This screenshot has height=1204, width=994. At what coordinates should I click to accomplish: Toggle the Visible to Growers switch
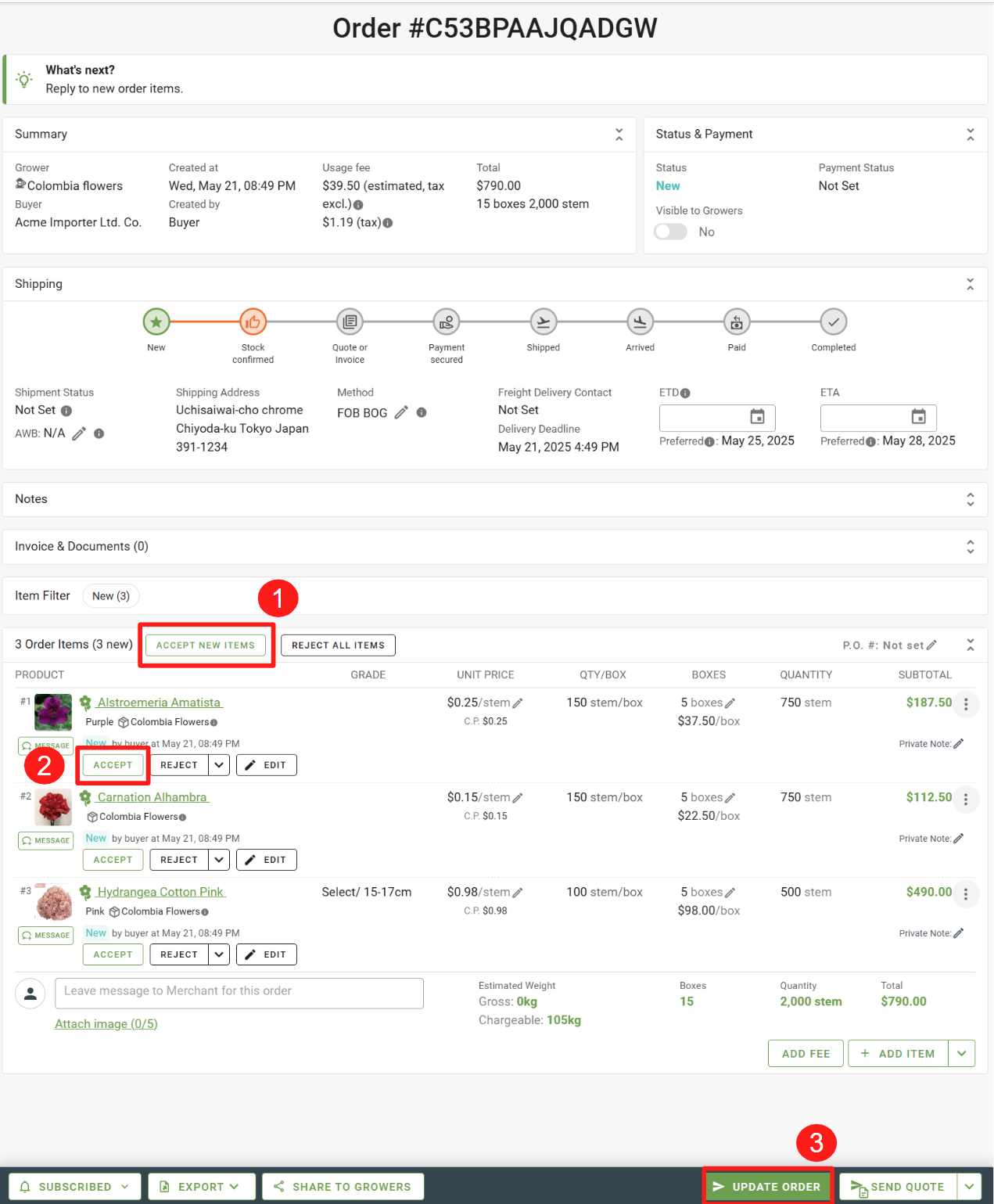tap(671, 232)
